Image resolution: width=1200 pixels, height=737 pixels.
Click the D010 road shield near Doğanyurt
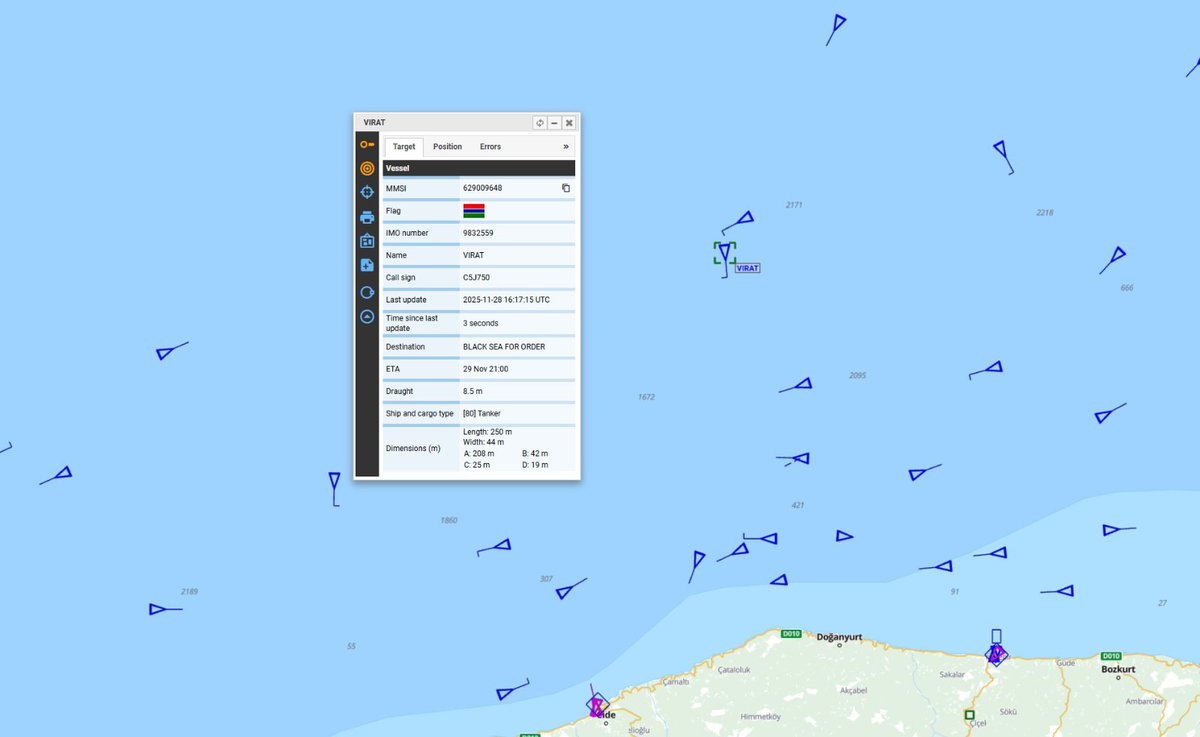pos(790,633)
